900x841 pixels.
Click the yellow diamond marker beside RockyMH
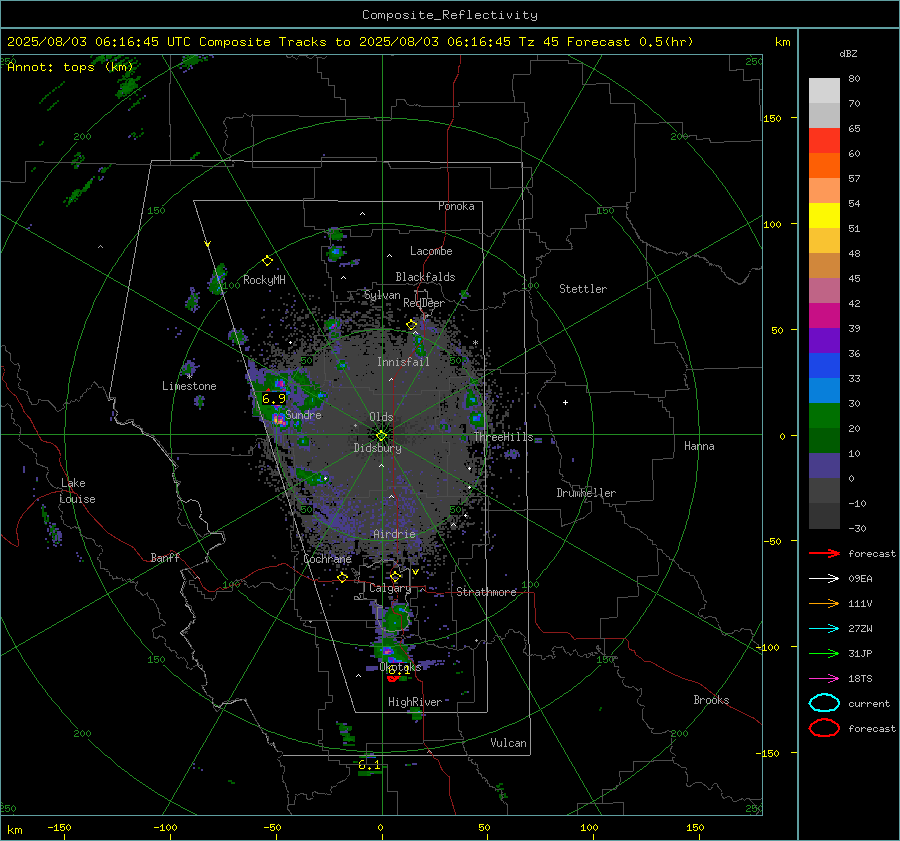pos(267,261)
